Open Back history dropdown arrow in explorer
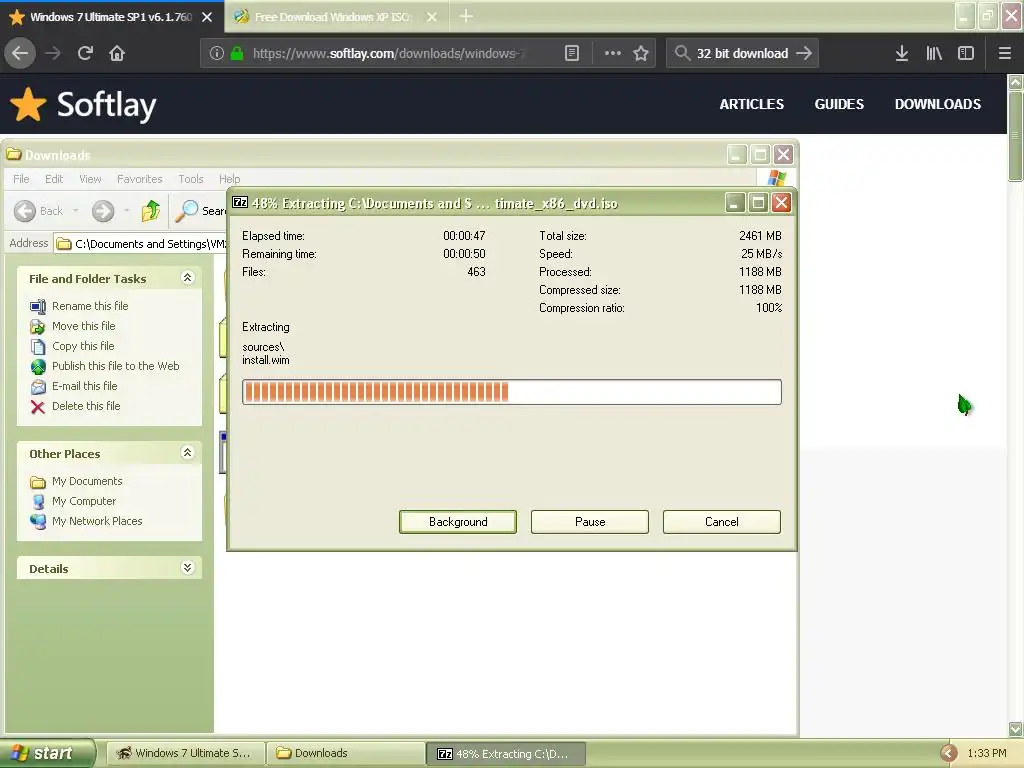Image resolution: width=1024 pixels, height=768 pixels. pyautogui.click(x=76, y=211)
